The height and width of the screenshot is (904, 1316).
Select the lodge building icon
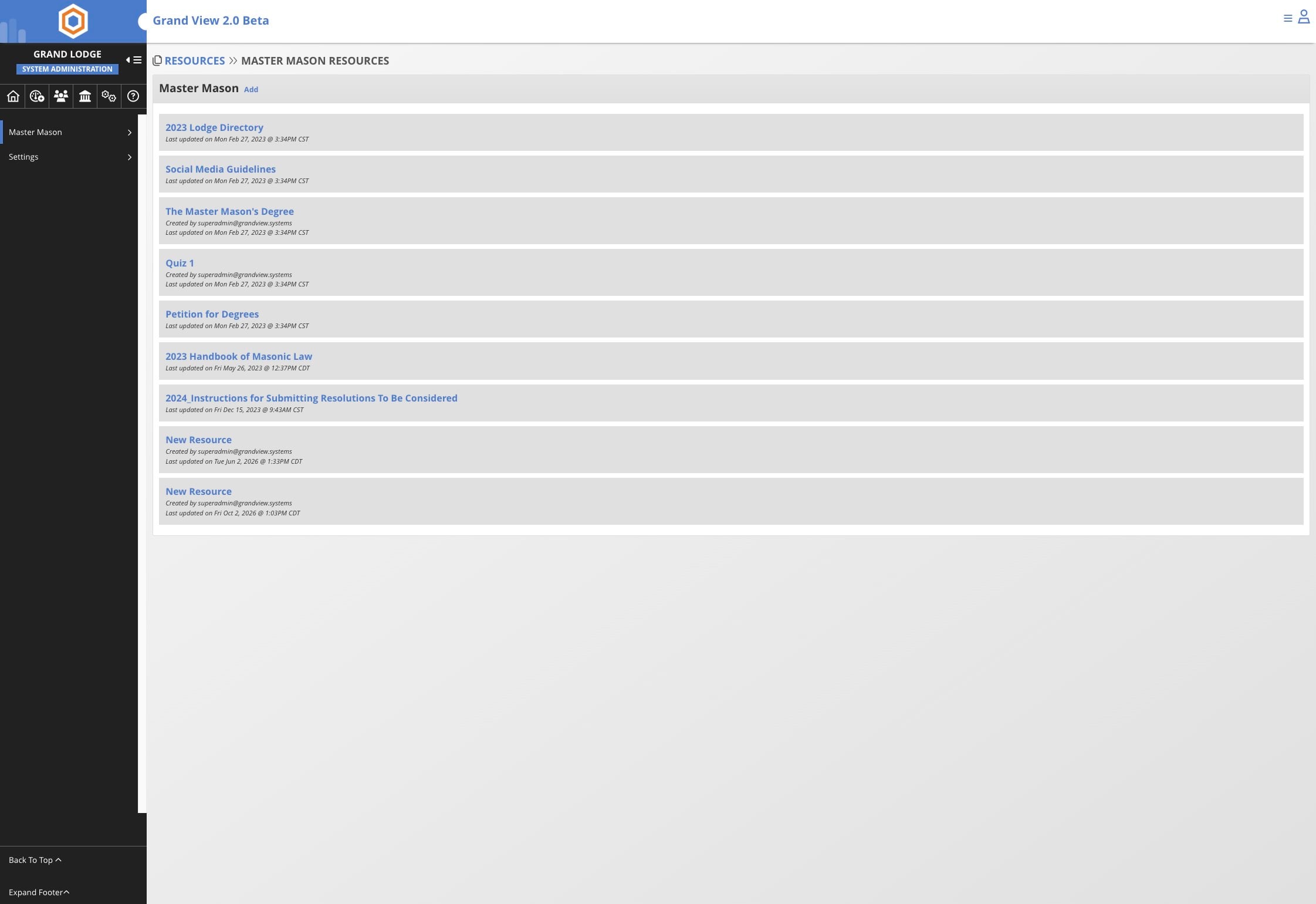[x=85, y=96]
